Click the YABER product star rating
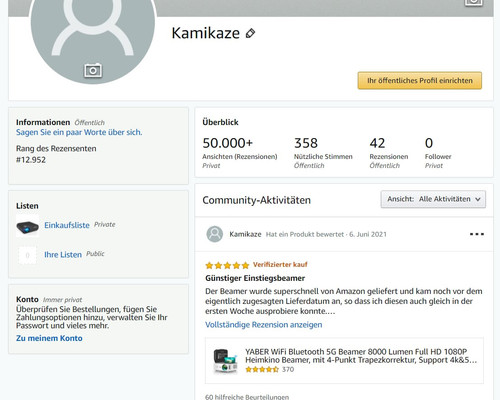Screen dimensions: 500x400 coord(262,369)
